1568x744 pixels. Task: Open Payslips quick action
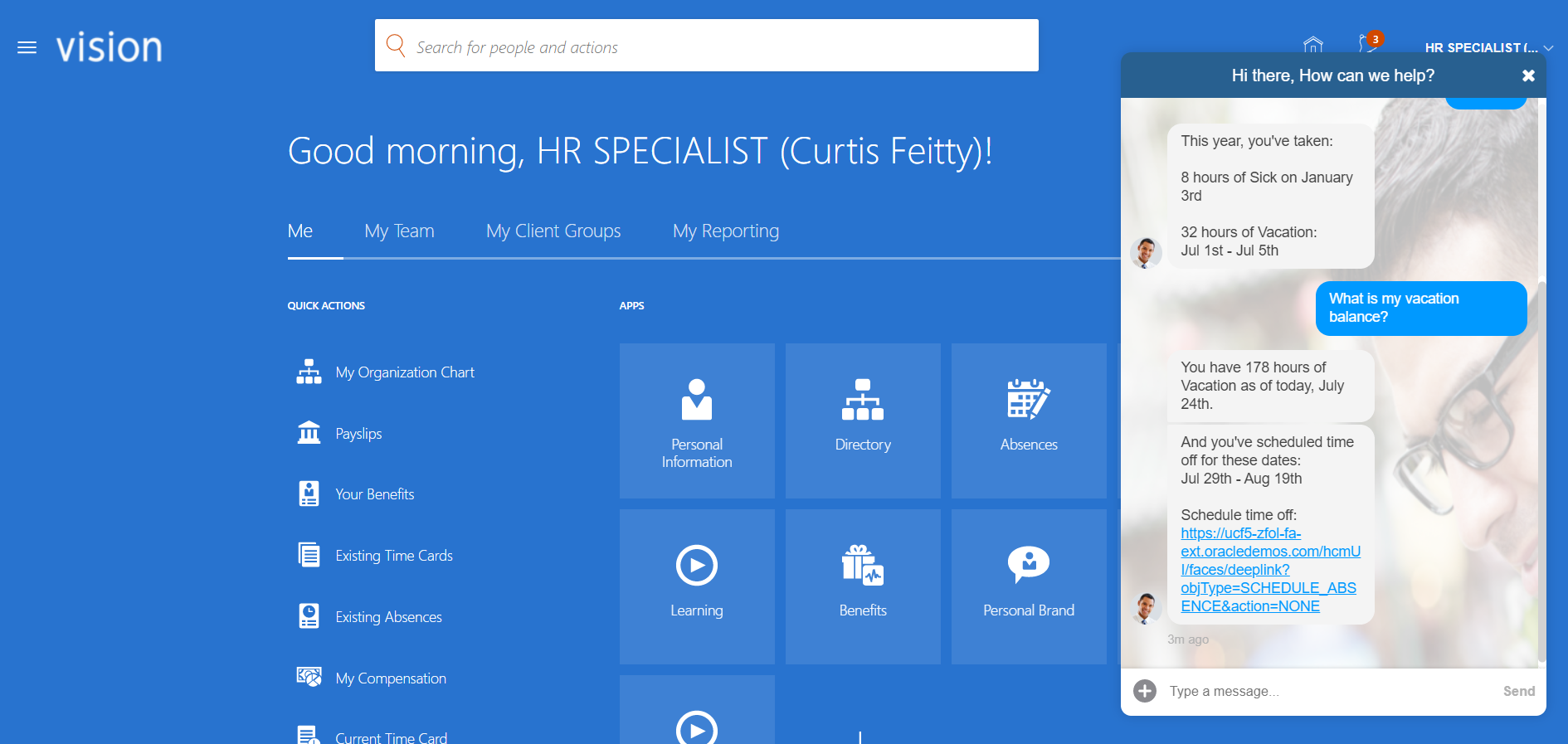coord(358,434)
